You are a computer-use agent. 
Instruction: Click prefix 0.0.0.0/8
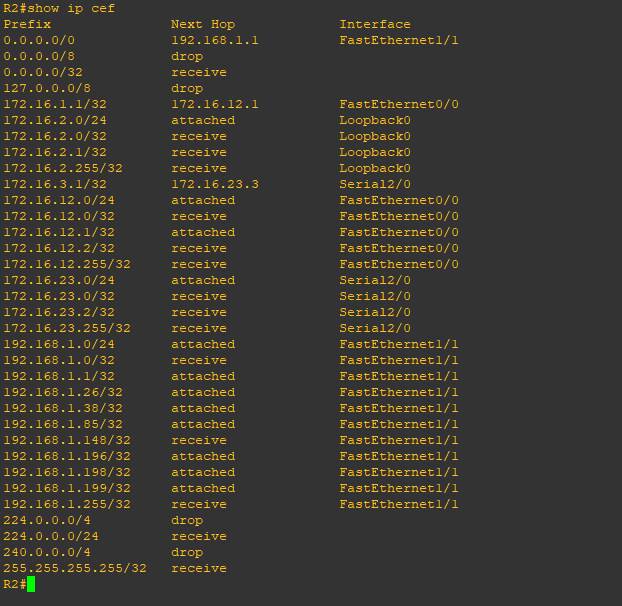tap(39, 56)
